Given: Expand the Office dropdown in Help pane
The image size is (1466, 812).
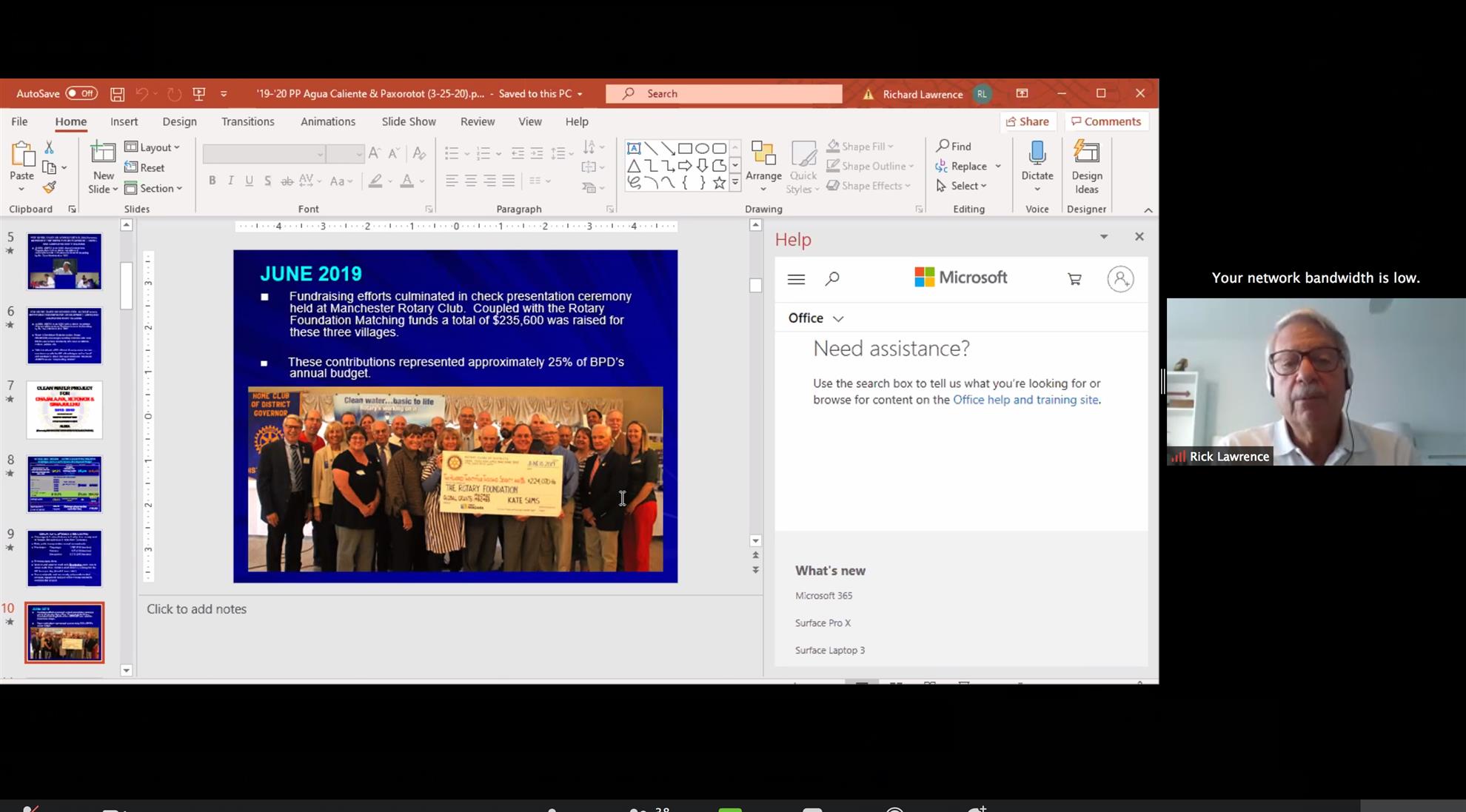Looking at the screenshot, I should pos(816,318).
